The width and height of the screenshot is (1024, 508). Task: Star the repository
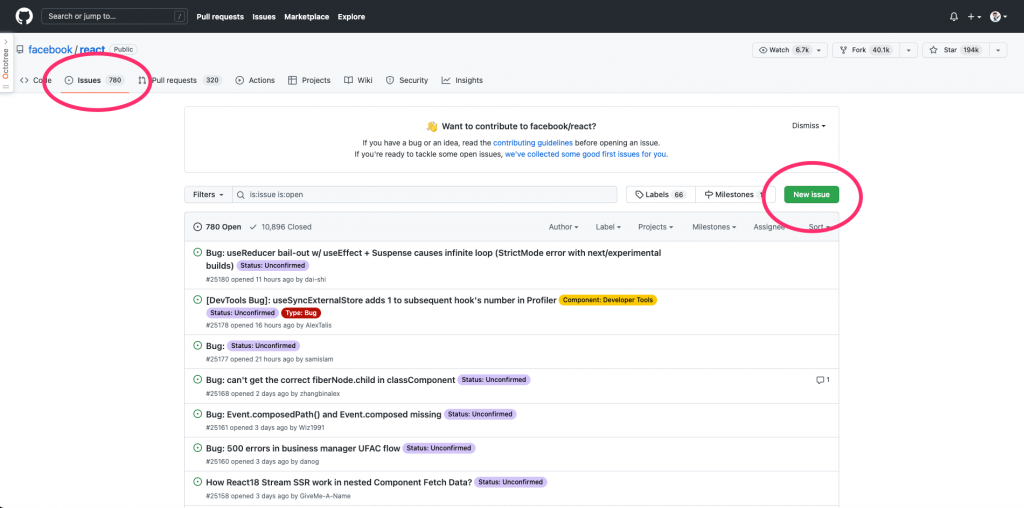point(956,50)
